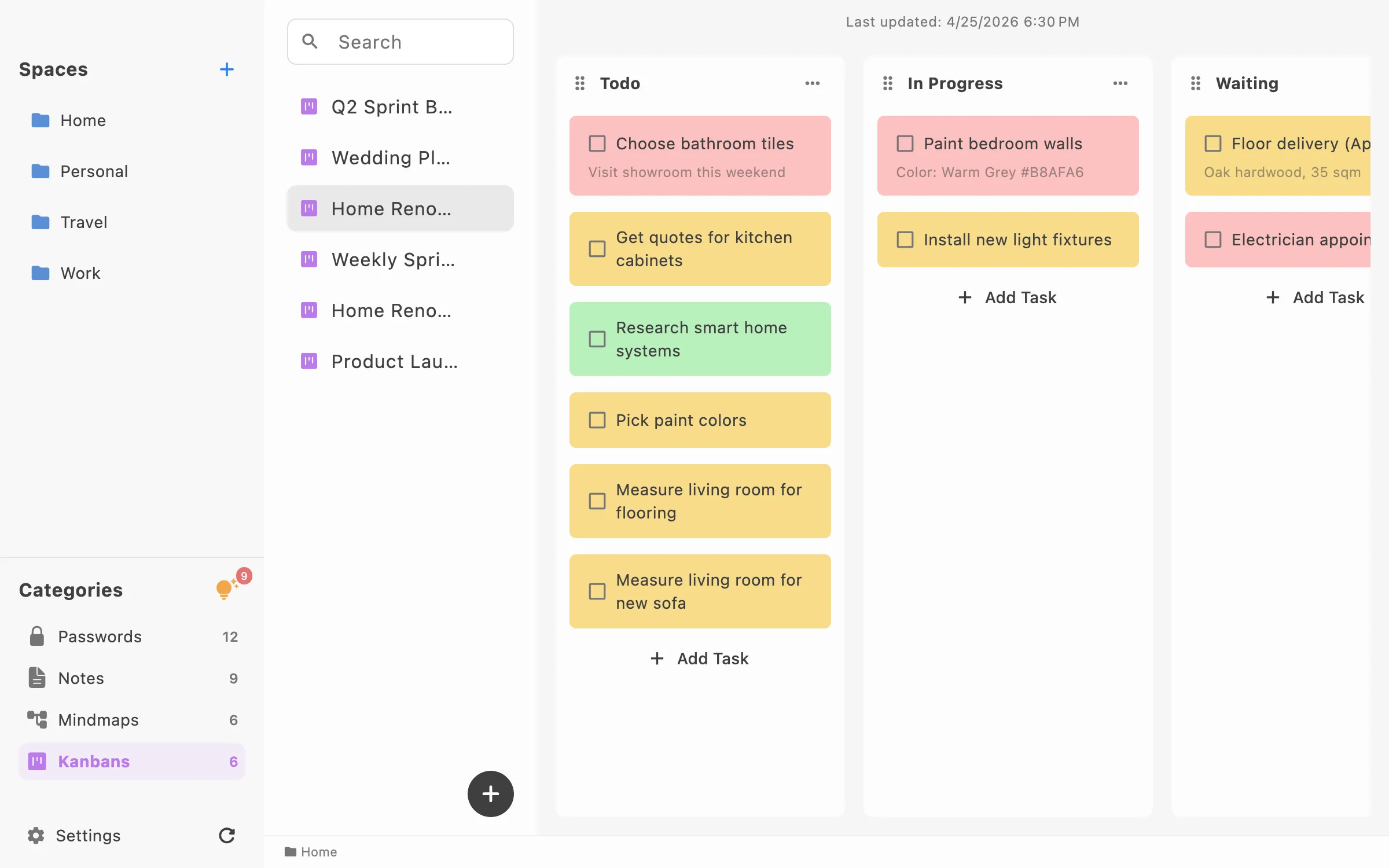Check off Get quotes for kitchen cabinets
The width and height of the screenshot is (1389, 868).
pyautogui.click(x=597, y=249)
